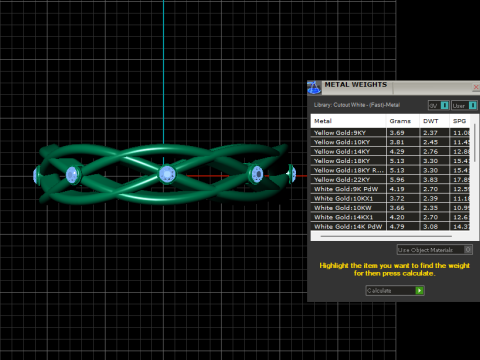Click the Calculate button
The width and height of the screenshot is (480, 360).
tap(395, 291)
